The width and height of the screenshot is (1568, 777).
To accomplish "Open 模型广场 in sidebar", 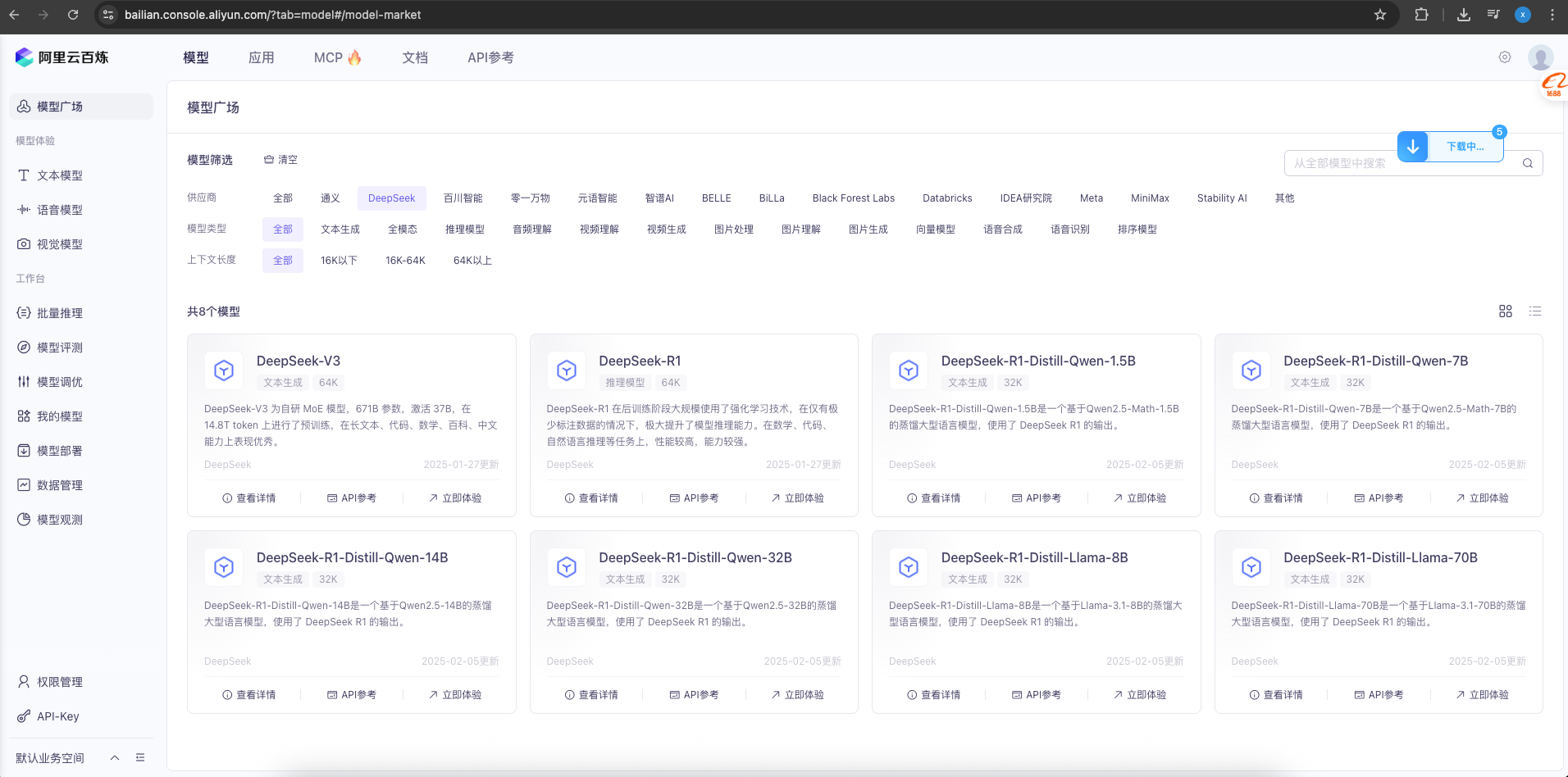I will [x=81, y=107].
